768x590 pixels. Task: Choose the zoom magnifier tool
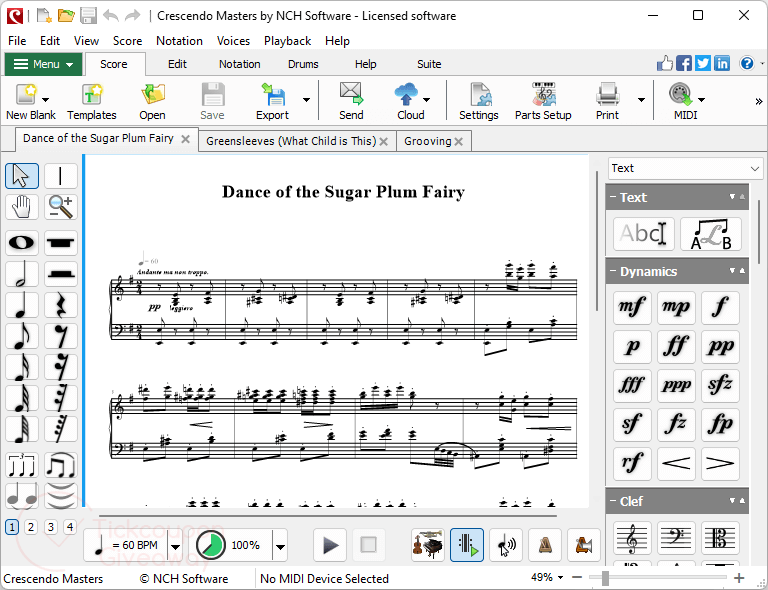pos(61,207)
